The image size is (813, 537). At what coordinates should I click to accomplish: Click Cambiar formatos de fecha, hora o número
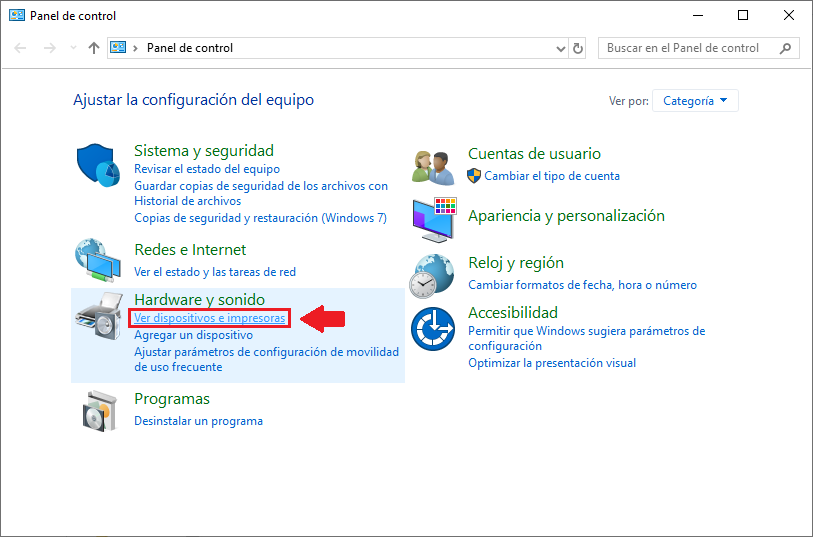pos(582,285)
